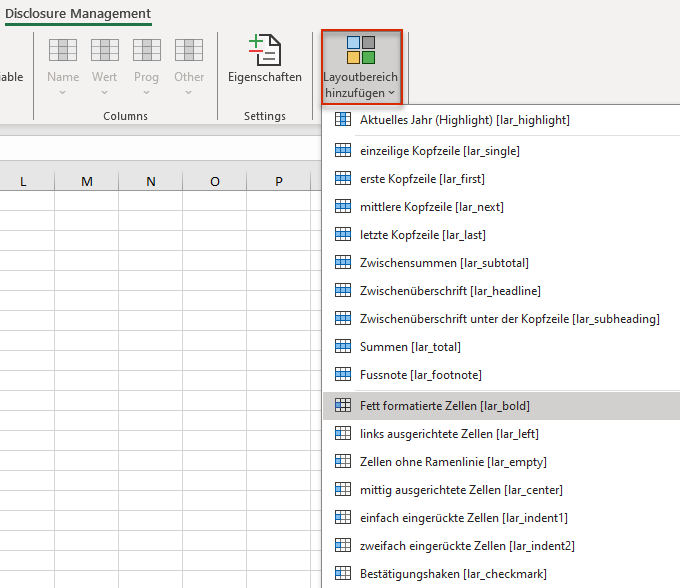Expand the Other dropdown chevron
Screen dimensions: 680x588
click(188, 92)
